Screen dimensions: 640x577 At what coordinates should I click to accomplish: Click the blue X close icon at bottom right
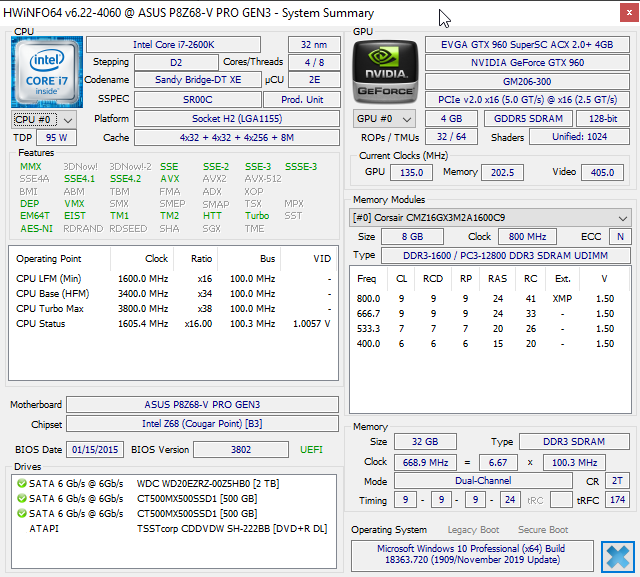click(x=618, y=557)
